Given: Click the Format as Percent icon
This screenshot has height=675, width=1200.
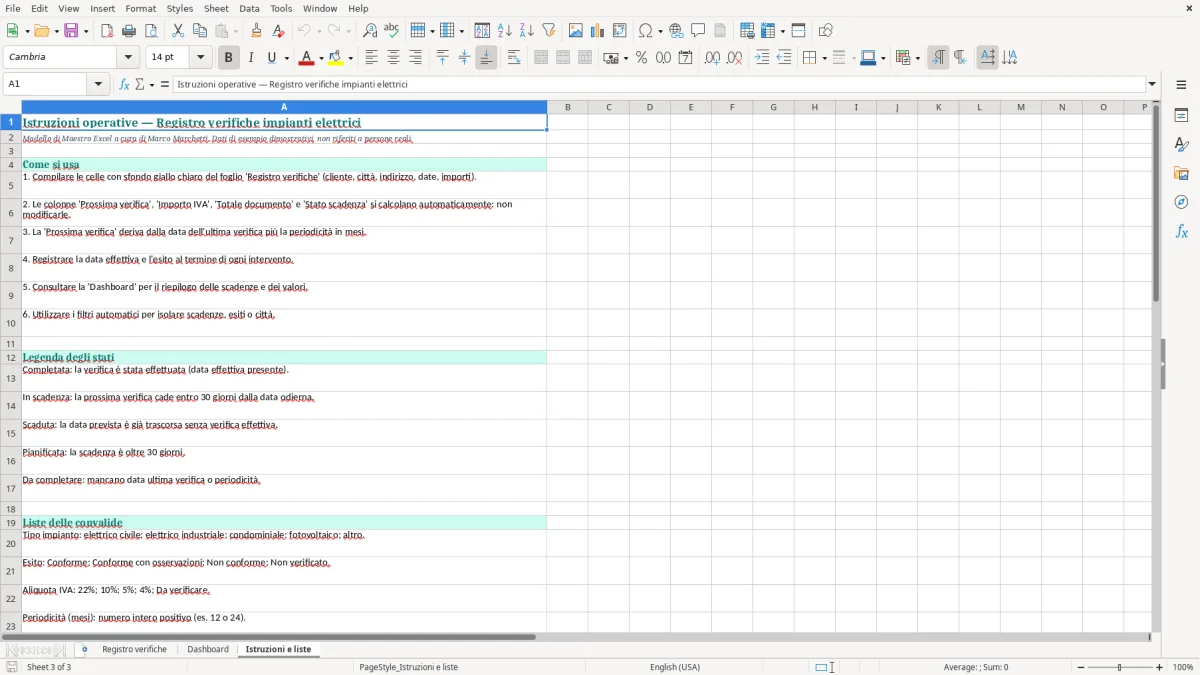Looking at the screenshot, I should coord(641,58).
